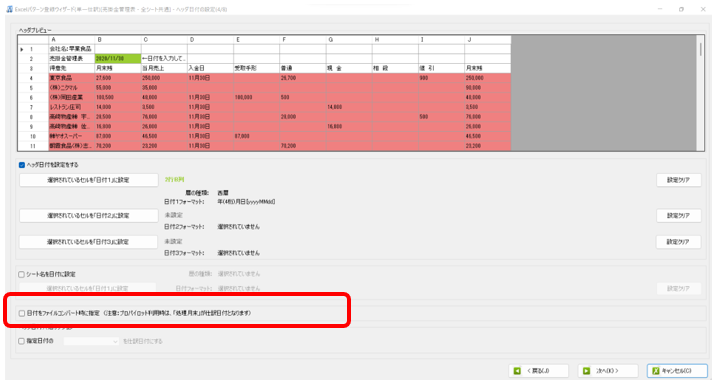The width and height of the screenshot is (712, 381).
Task: Select the 受取手形 header cell
Action: click(257, 68)
